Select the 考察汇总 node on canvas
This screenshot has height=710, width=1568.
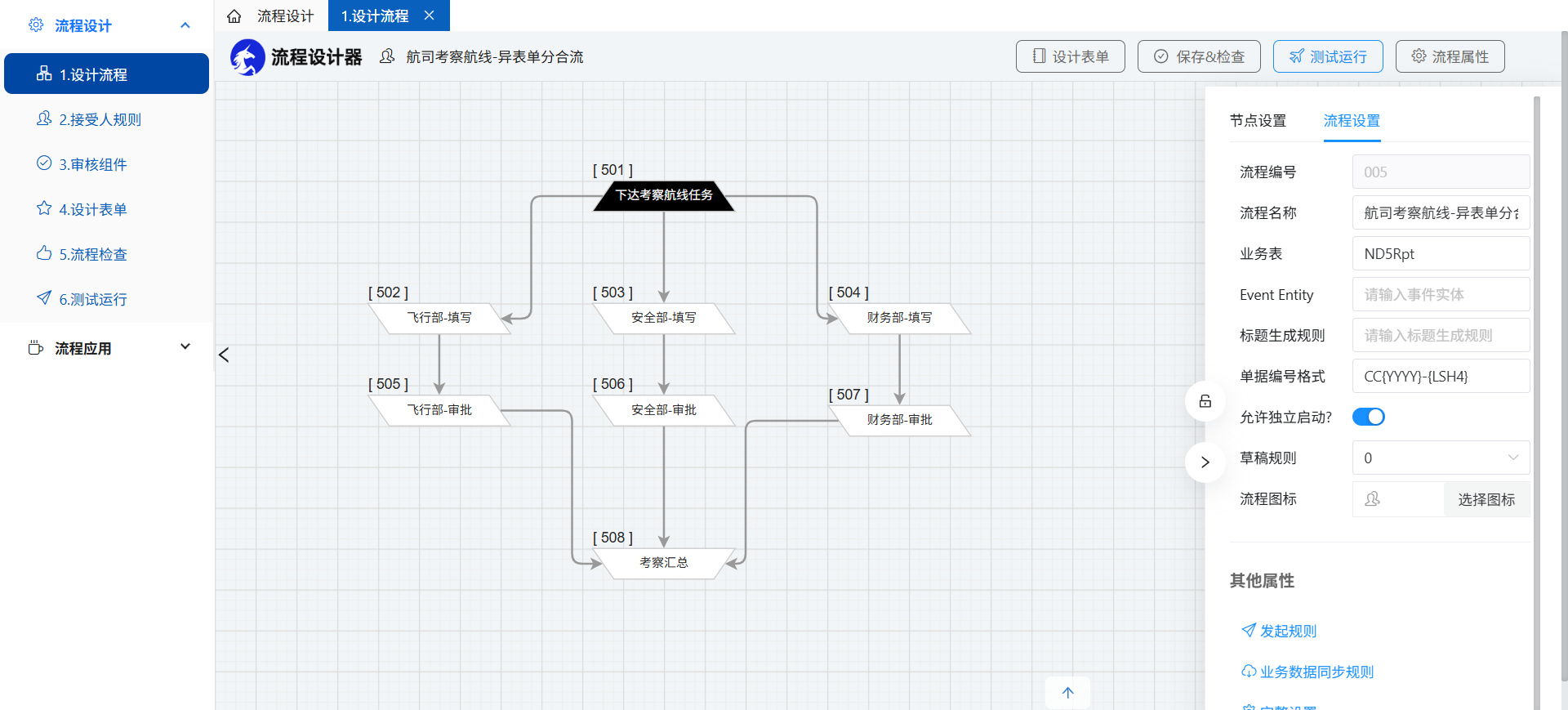(x=664, y=563)
